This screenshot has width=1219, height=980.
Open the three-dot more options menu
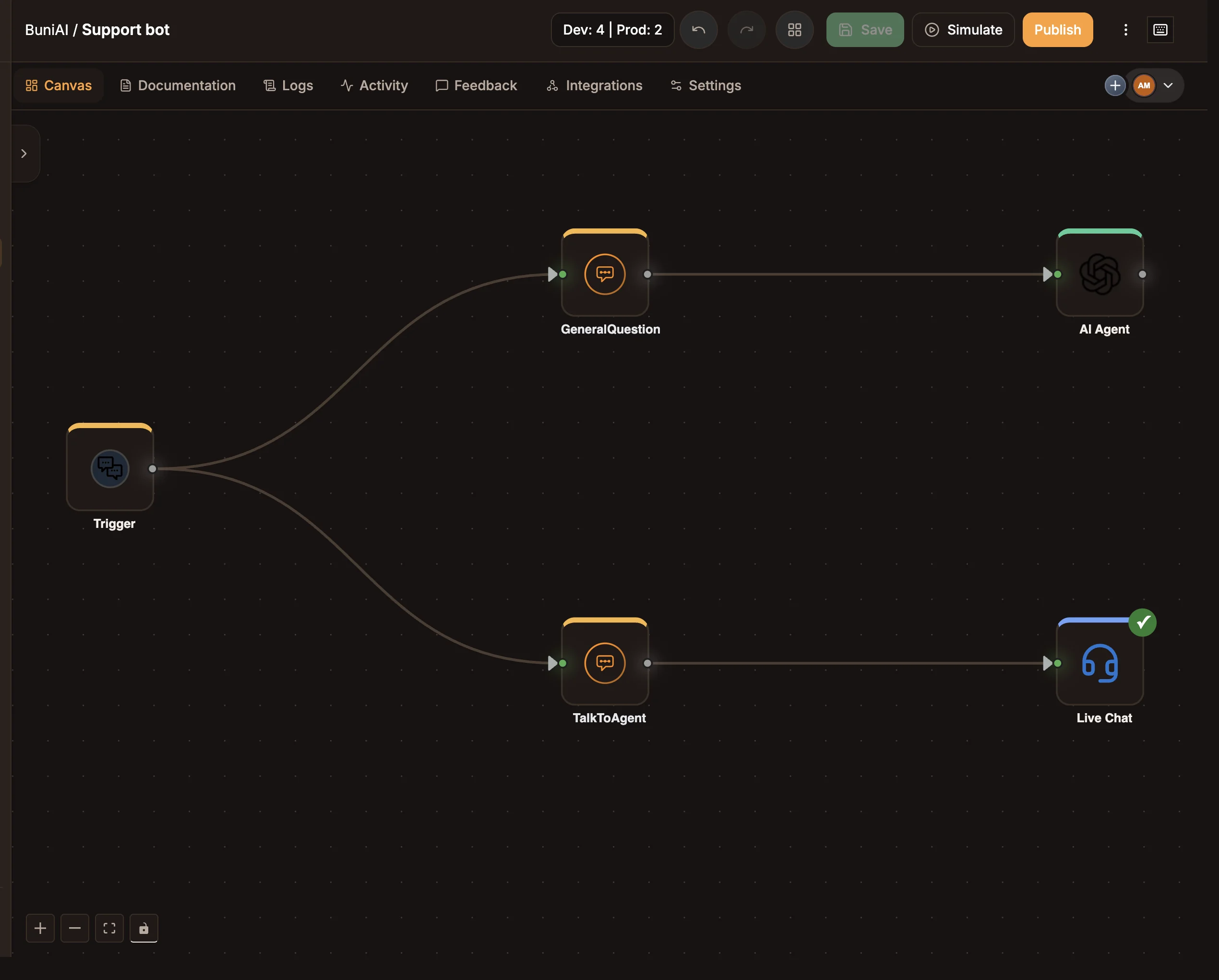coord(1125,30)
